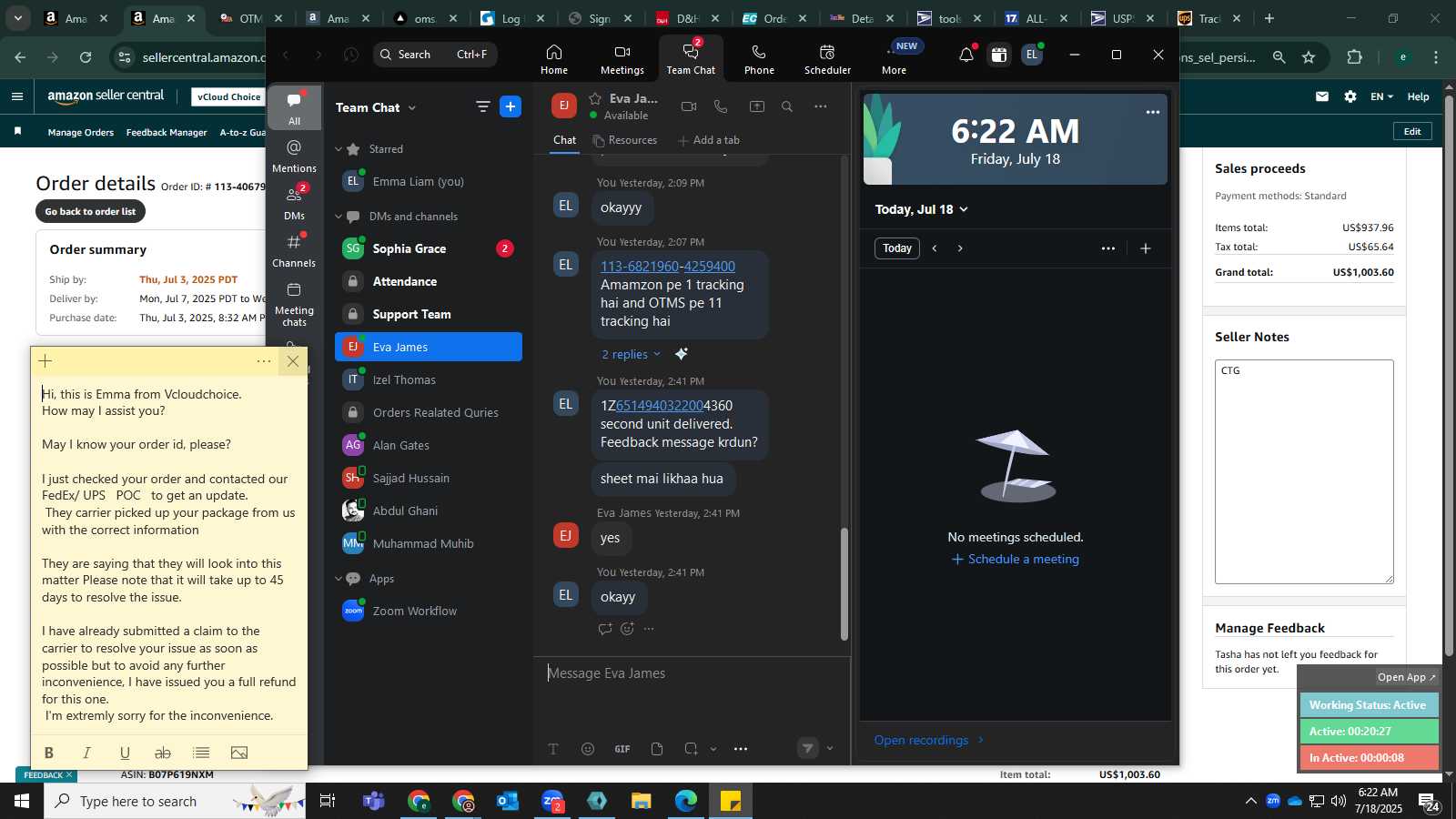The height and width of the screenshot is (819, 1456).
Task: Open emoji picker in composer
Action: (588, 749)
